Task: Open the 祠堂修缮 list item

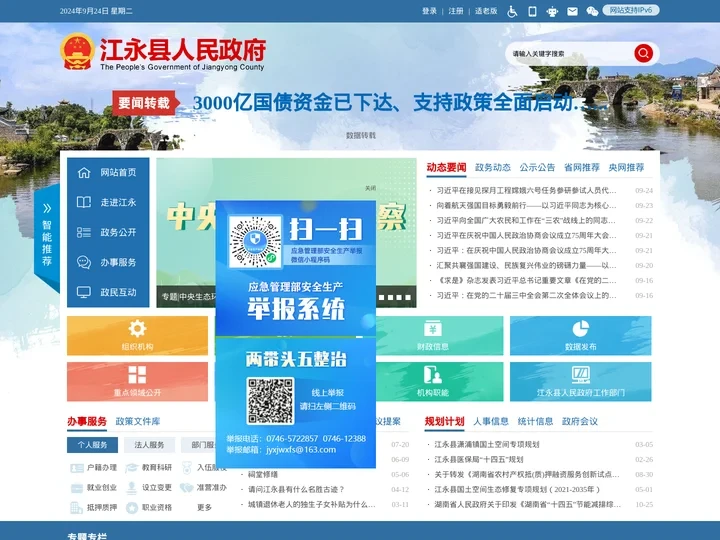Action: [263, 474]
